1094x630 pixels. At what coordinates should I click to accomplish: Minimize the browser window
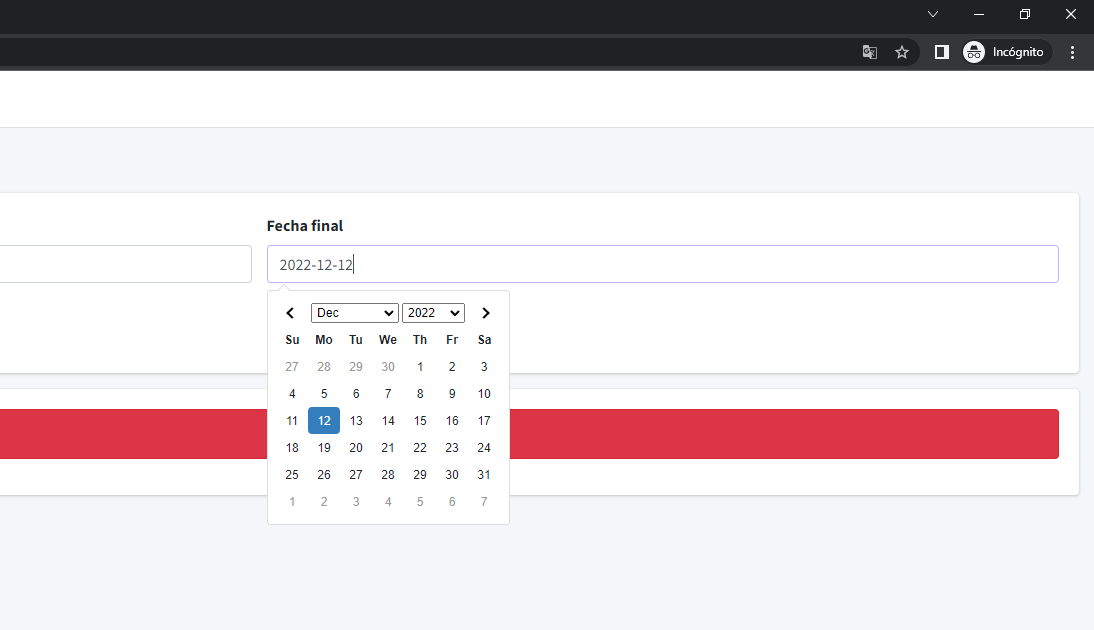pos(979,14)
